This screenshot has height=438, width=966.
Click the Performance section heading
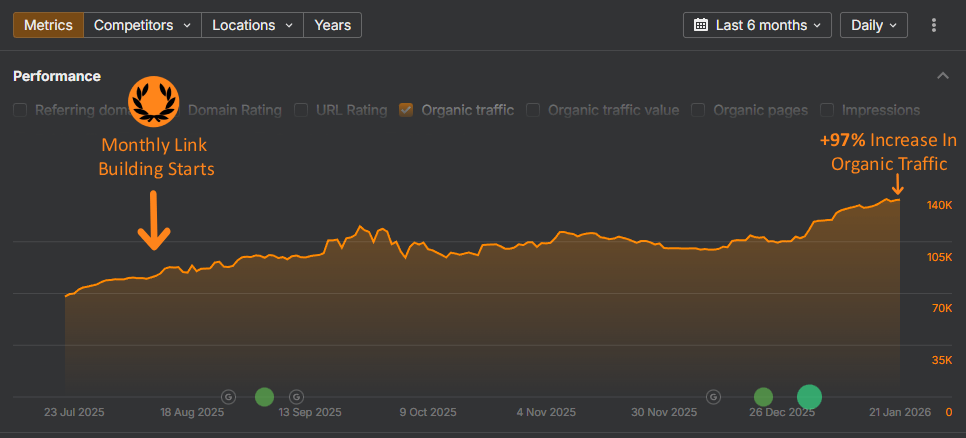tap(57, 76)
